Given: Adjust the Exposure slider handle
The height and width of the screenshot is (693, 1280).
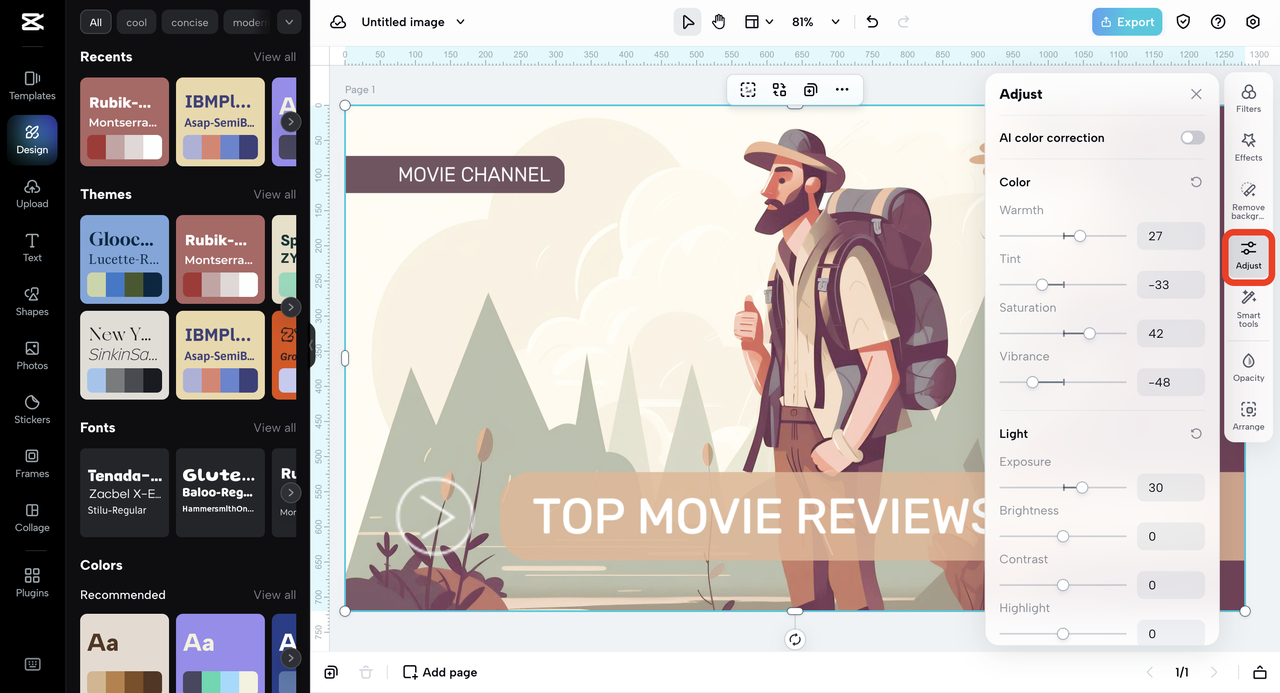Looking at the screenshot, I should 1082,487.
